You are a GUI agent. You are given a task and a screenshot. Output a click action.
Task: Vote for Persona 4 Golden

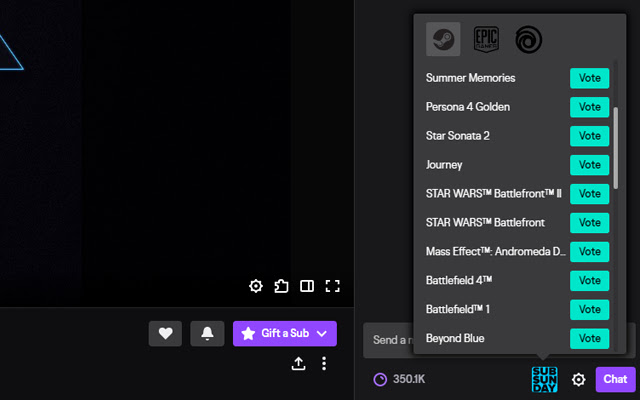[x=589, y=106]
